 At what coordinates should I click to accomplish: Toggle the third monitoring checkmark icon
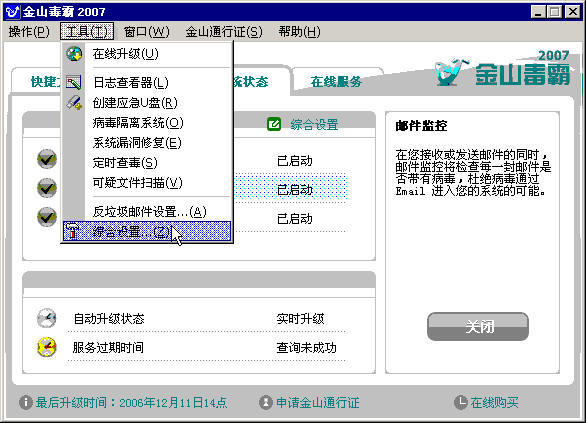point(47,217)
